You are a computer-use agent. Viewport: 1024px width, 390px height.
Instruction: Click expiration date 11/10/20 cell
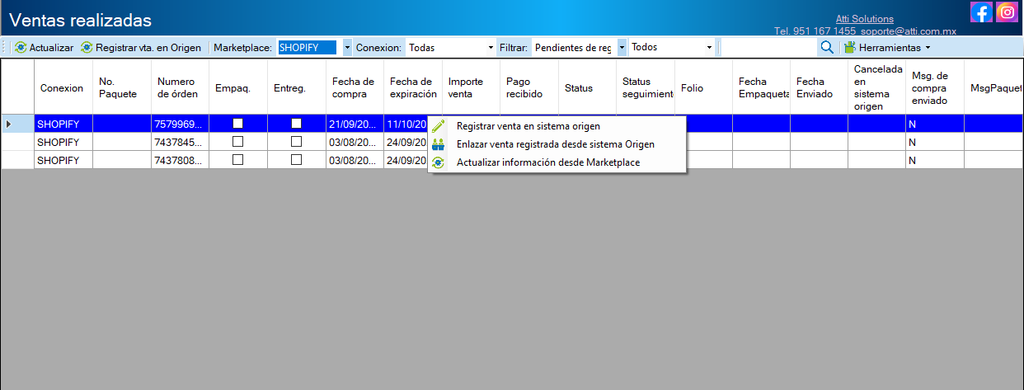point(406,123)
